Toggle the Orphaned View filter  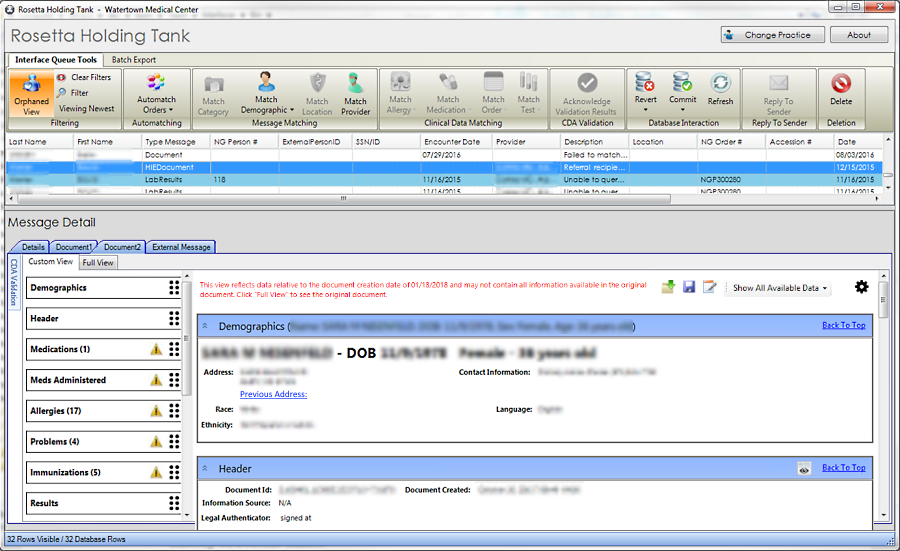32,94
